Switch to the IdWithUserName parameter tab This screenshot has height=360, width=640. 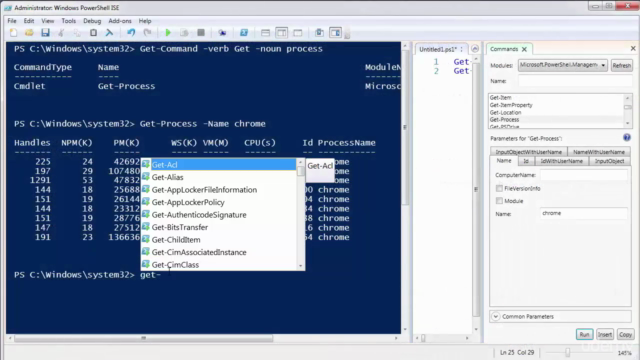[x=561, y=161]
